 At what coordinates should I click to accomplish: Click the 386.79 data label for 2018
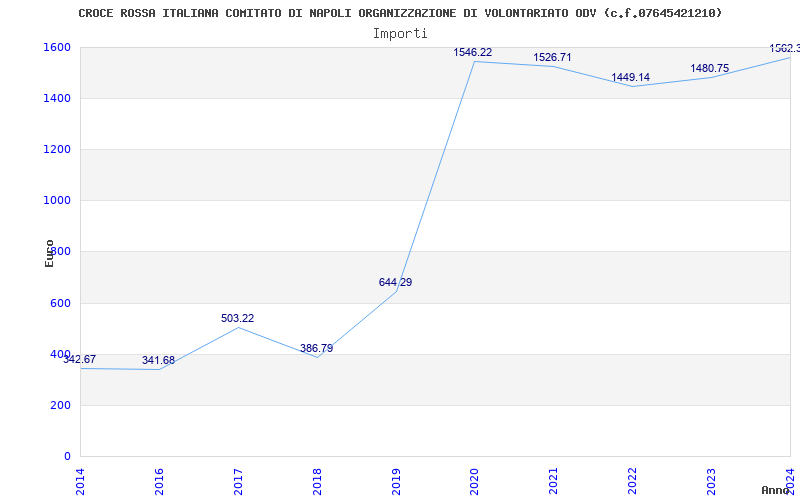(316, 348)
